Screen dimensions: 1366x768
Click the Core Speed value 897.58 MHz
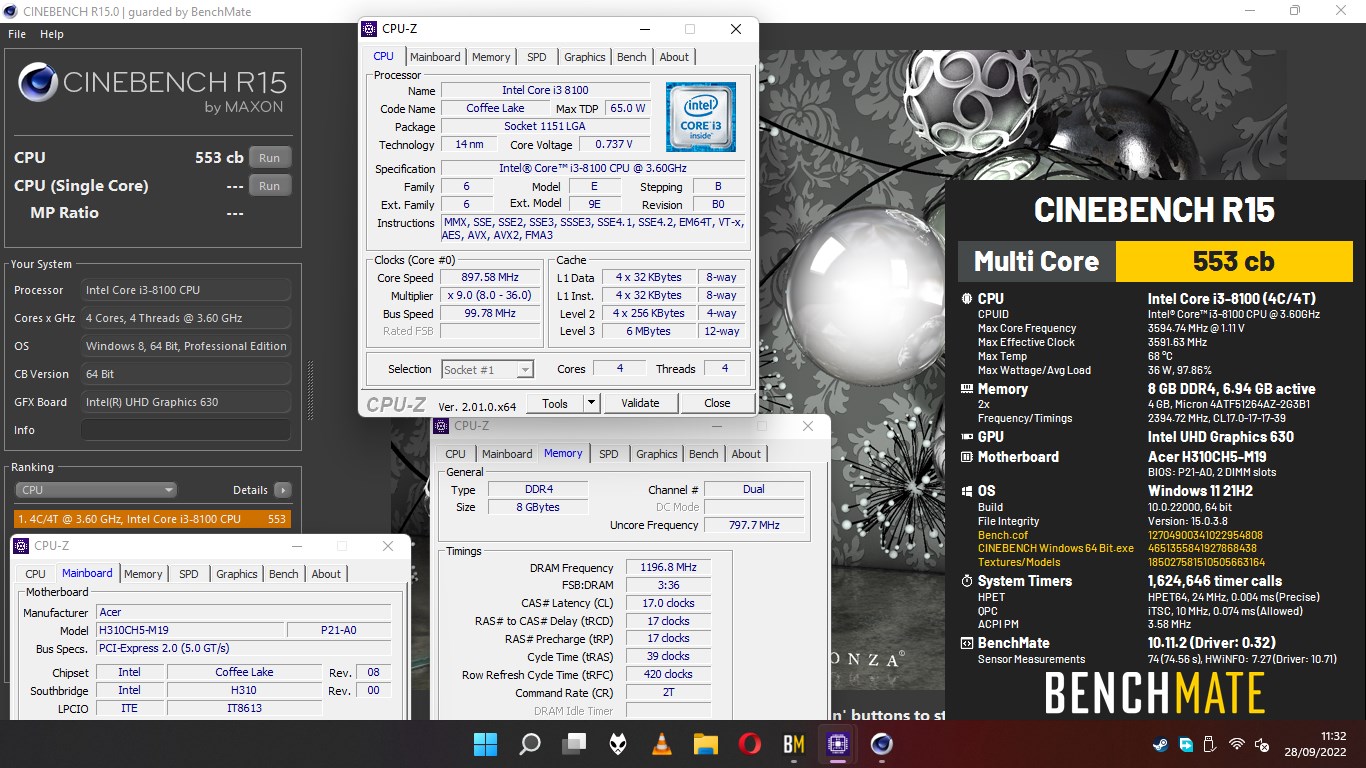[x=490, y=277]
